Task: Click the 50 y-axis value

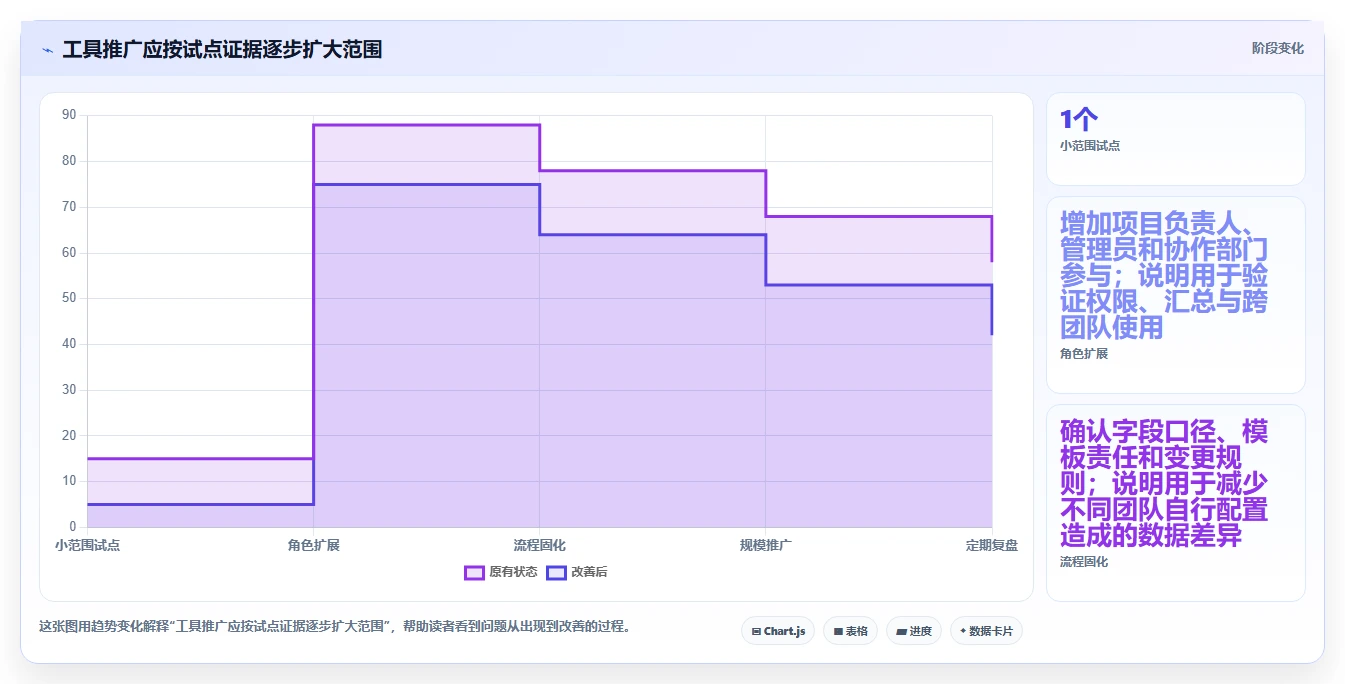Action: click(69, 298)
